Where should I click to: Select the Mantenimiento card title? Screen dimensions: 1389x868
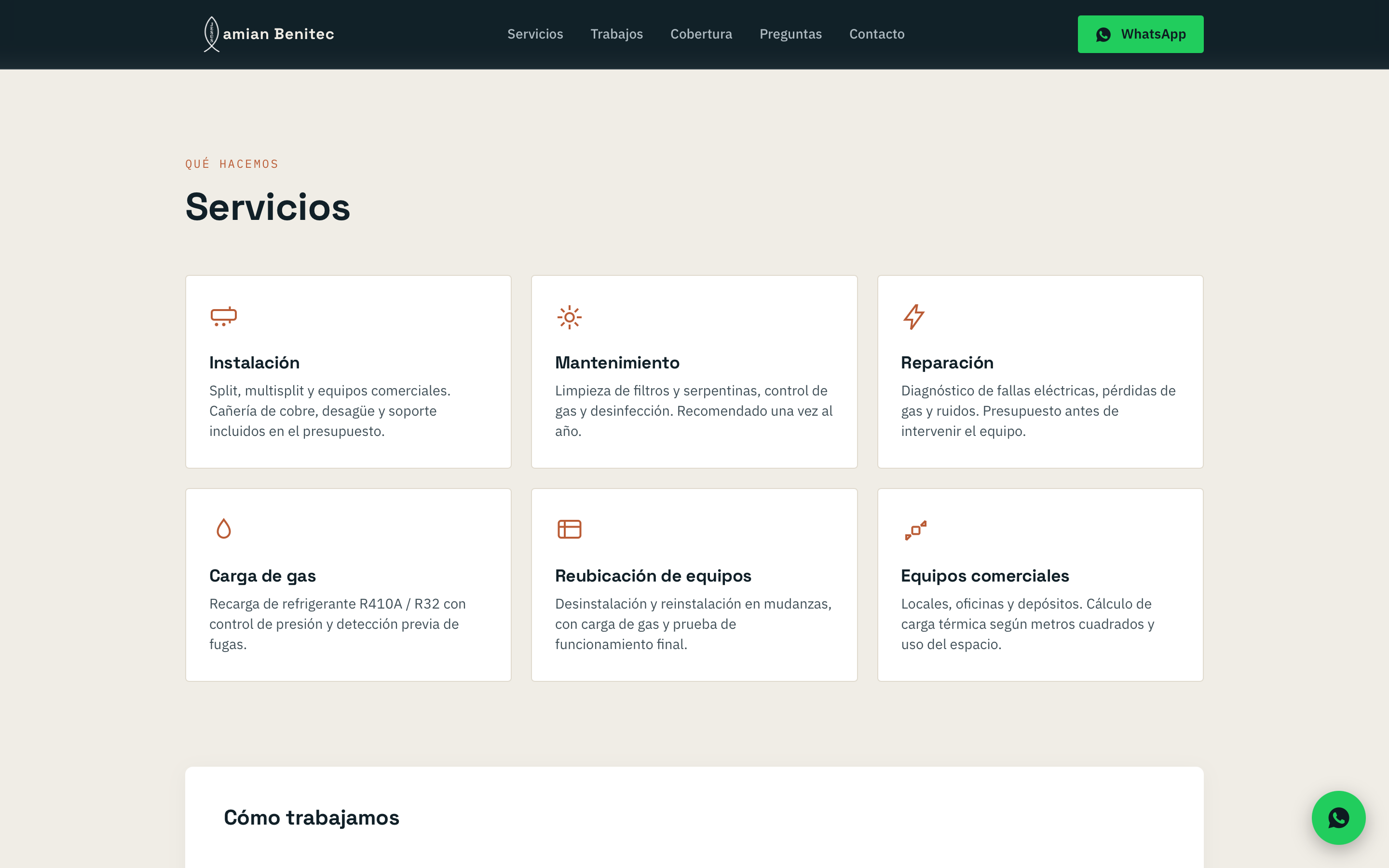pyautogui.click(x=617, y=363)
